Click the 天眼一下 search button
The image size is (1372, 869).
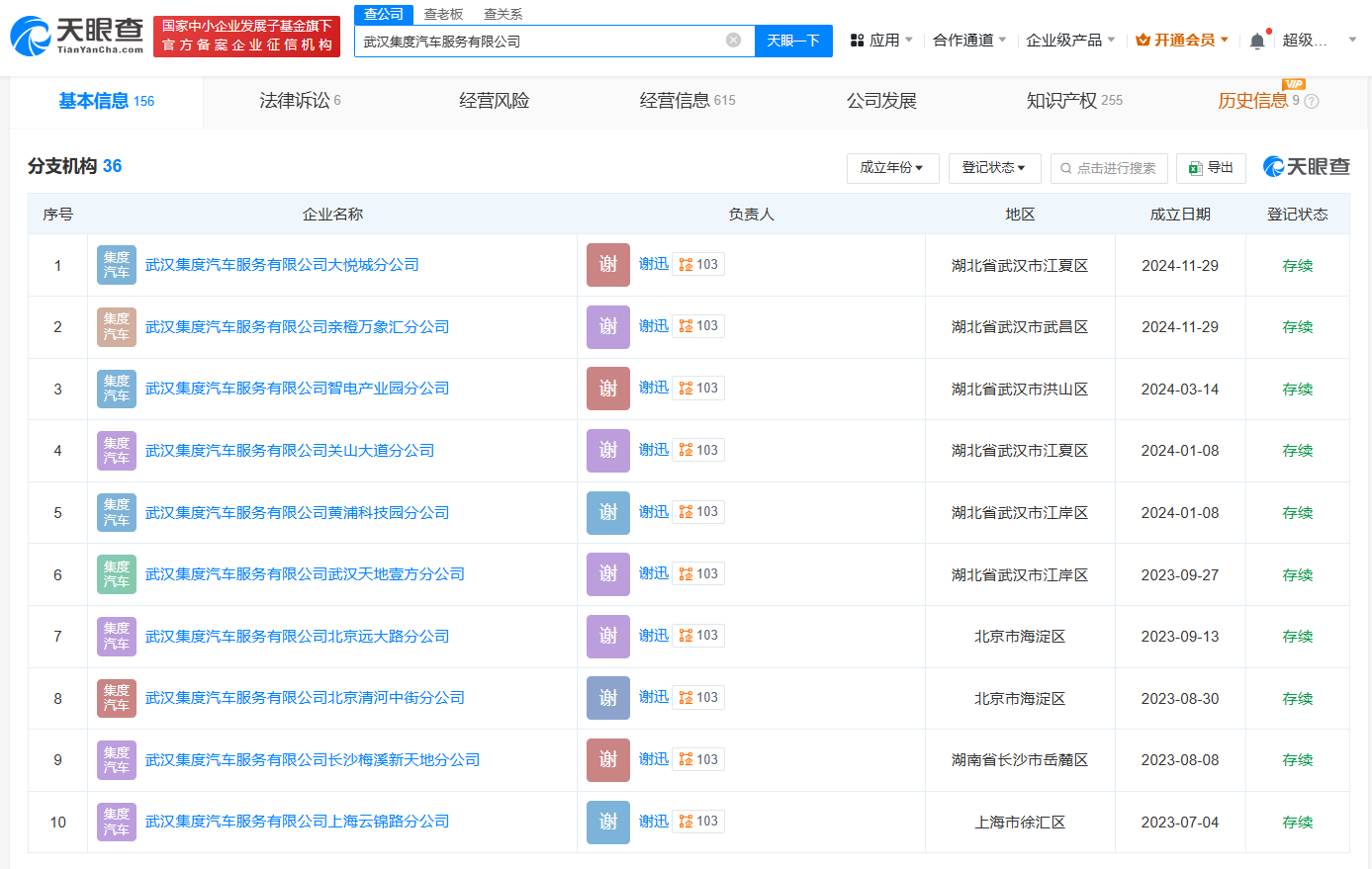(x=793, y=41)
